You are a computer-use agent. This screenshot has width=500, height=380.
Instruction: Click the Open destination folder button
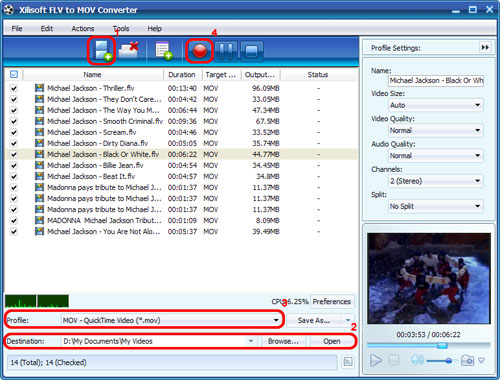[x=332, y=341]
